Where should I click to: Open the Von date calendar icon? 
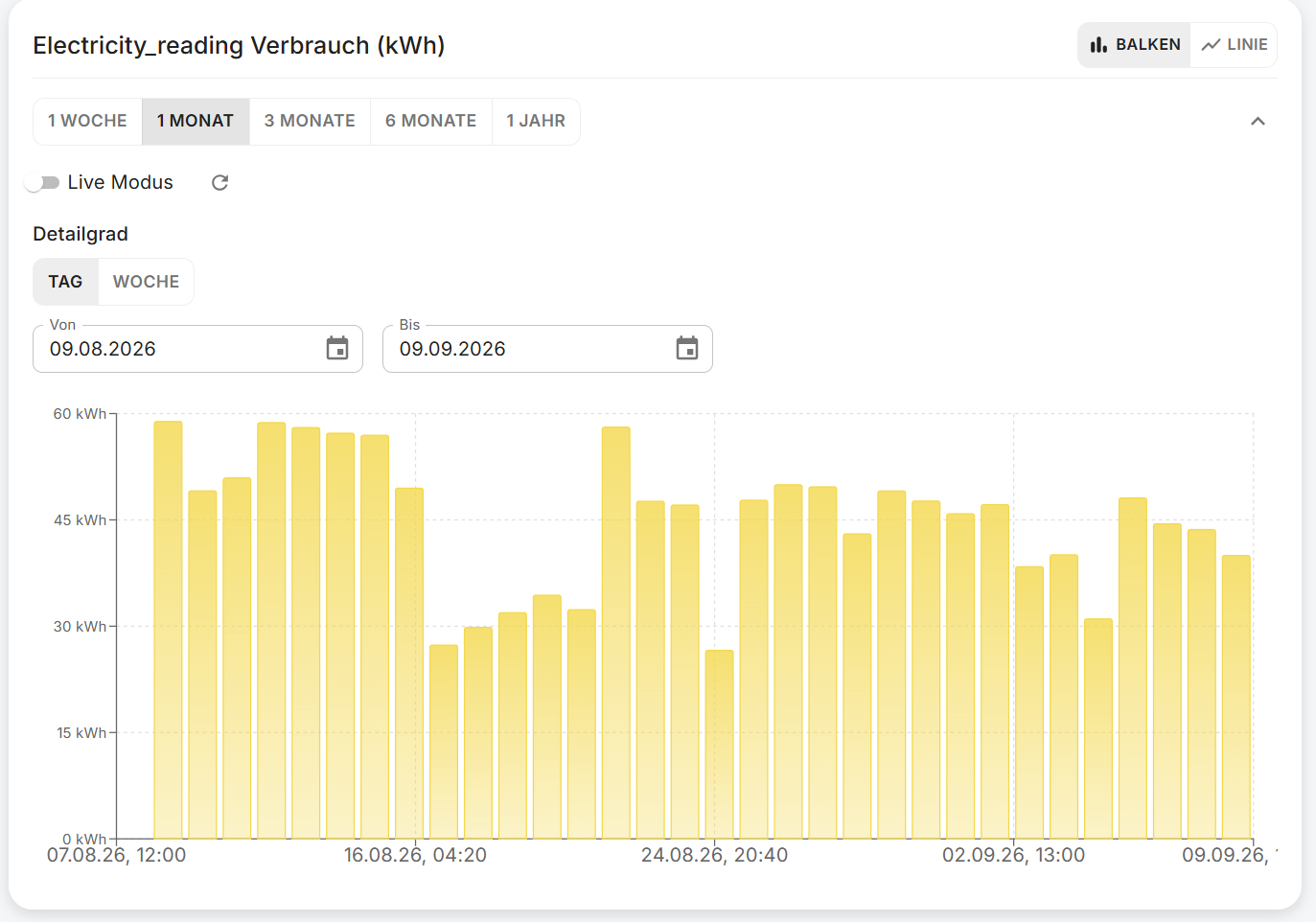coord(337,348)
